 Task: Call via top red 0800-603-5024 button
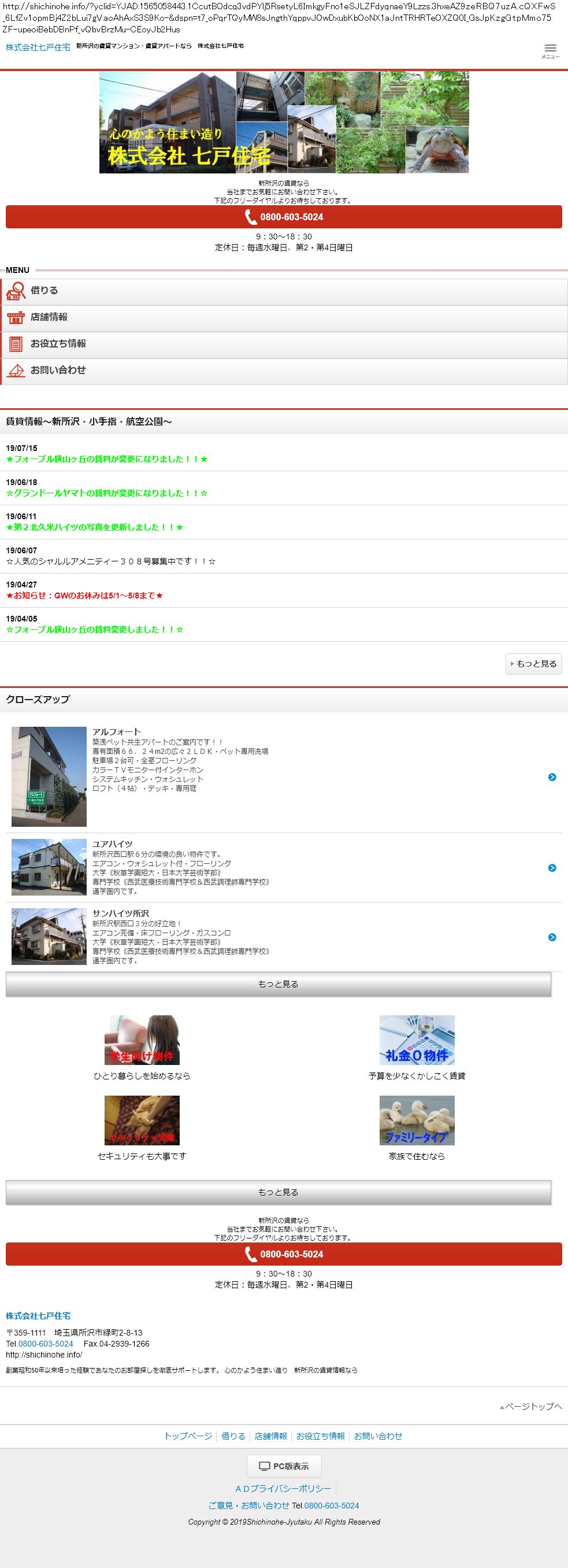pyautogui.click(x=283, y=217)
